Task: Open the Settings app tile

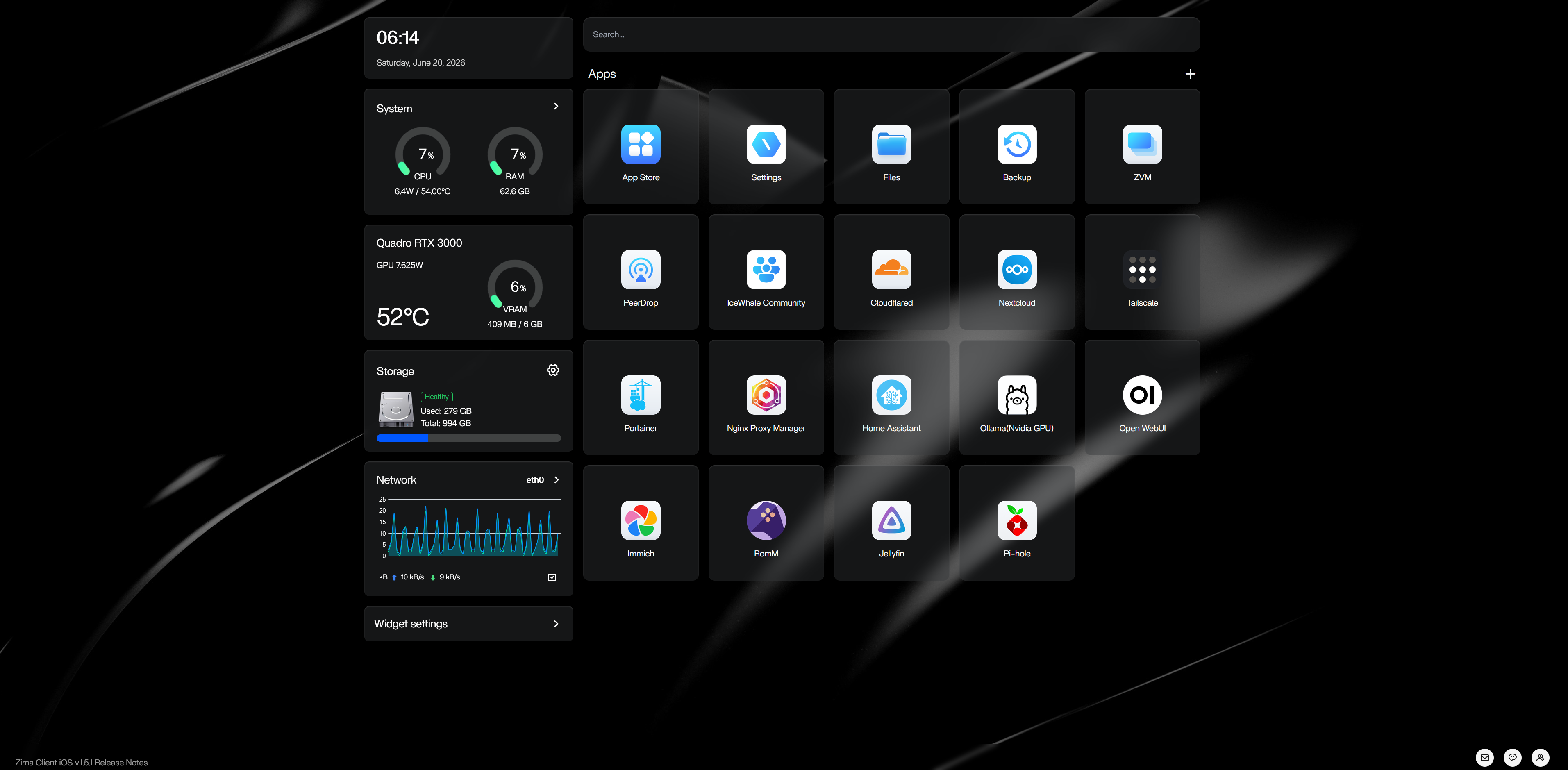Action: click(x=766, y=146)
